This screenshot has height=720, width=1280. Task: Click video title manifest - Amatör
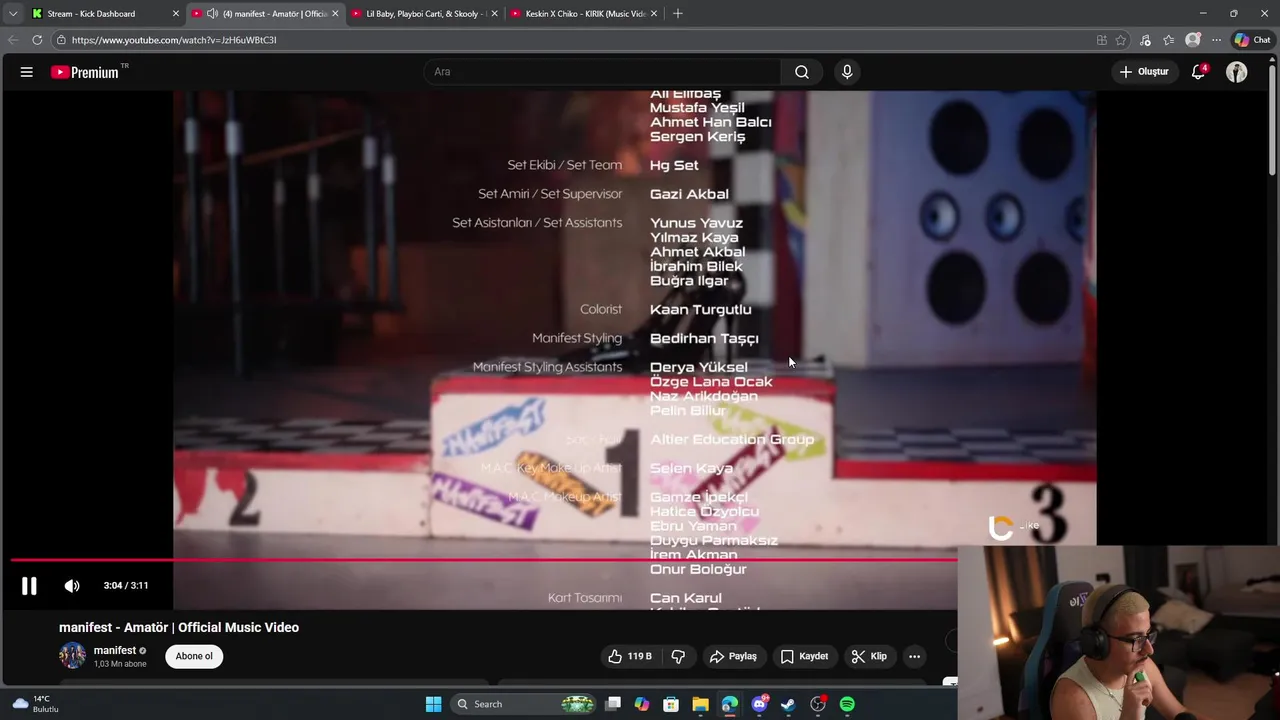pos(179,628)
